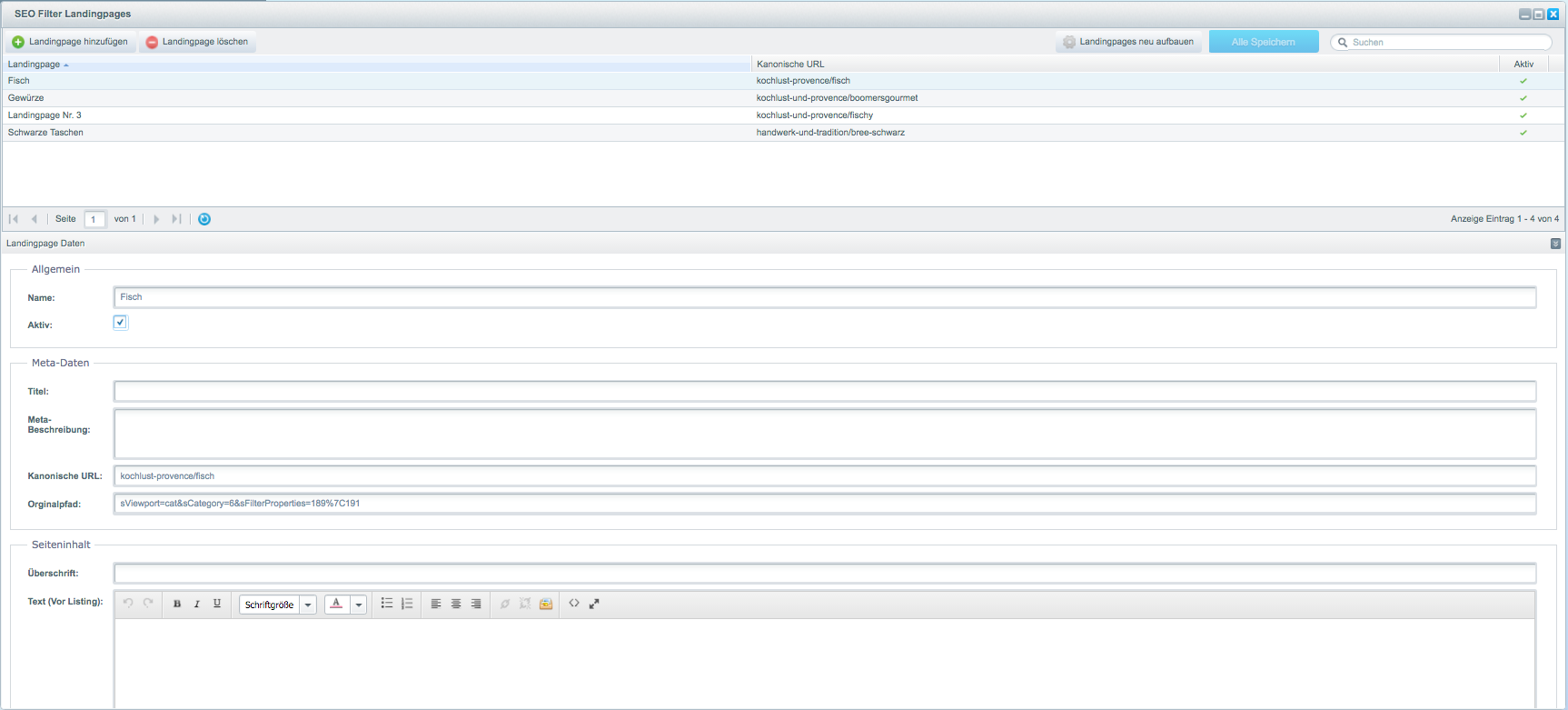The height and width of the screenshot is (710, 1568).
Task: Go to previous page of the list
Action: (x=35, y=219)
